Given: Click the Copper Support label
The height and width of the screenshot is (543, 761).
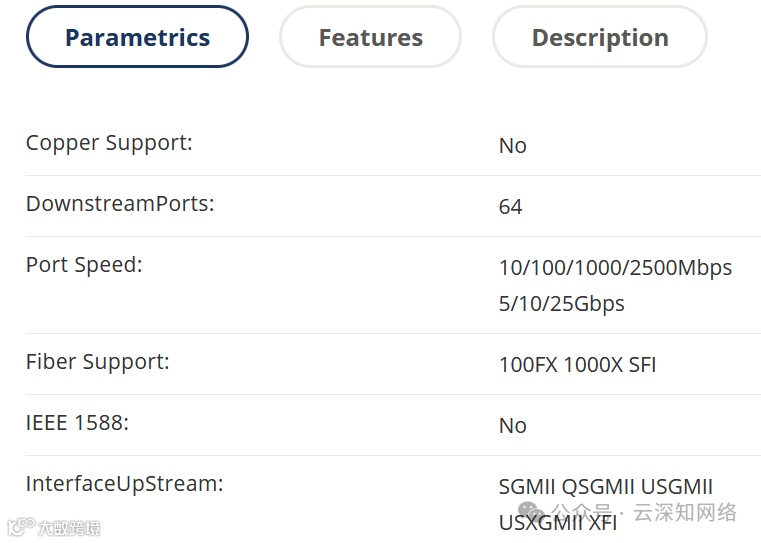Looking at the screenshot, I should (109, 143).
